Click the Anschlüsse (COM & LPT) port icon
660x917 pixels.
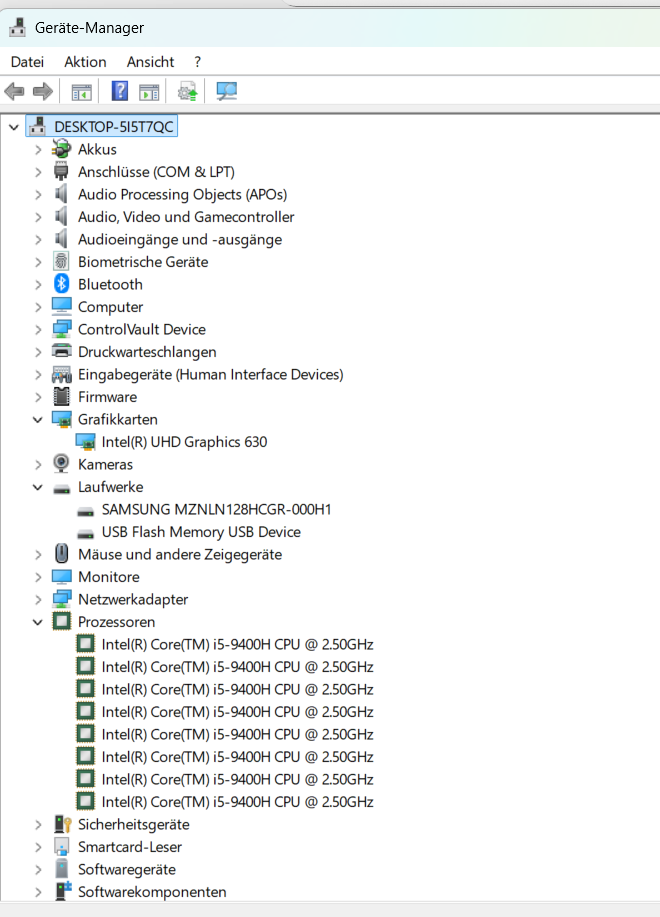61,171
